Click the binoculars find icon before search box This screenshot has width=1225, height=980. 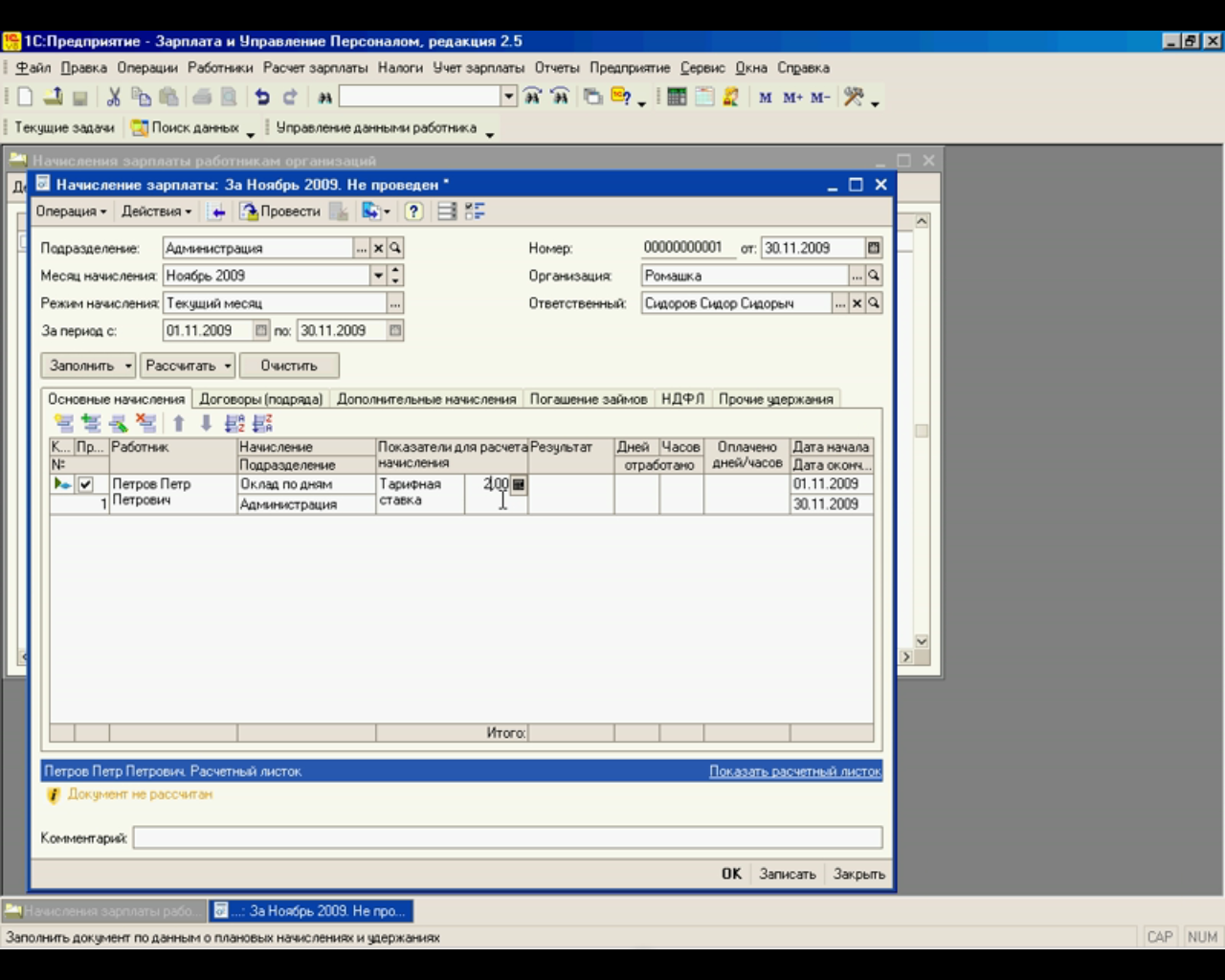[324, 97]
